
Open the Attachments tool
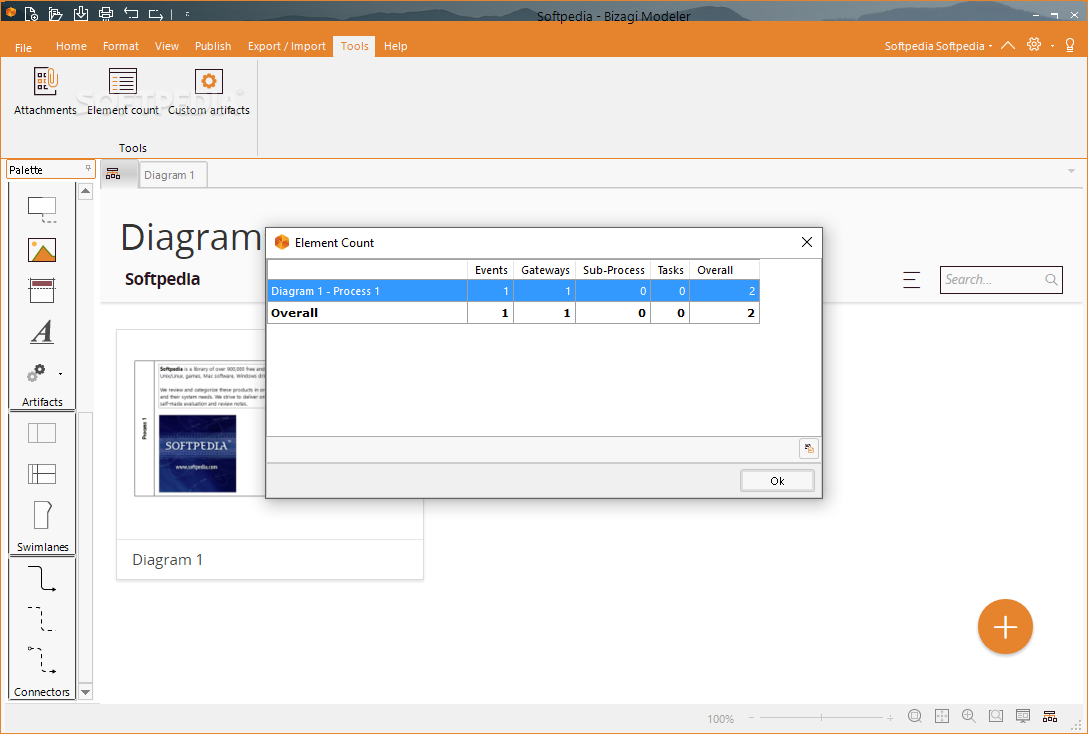coord(45,91)
